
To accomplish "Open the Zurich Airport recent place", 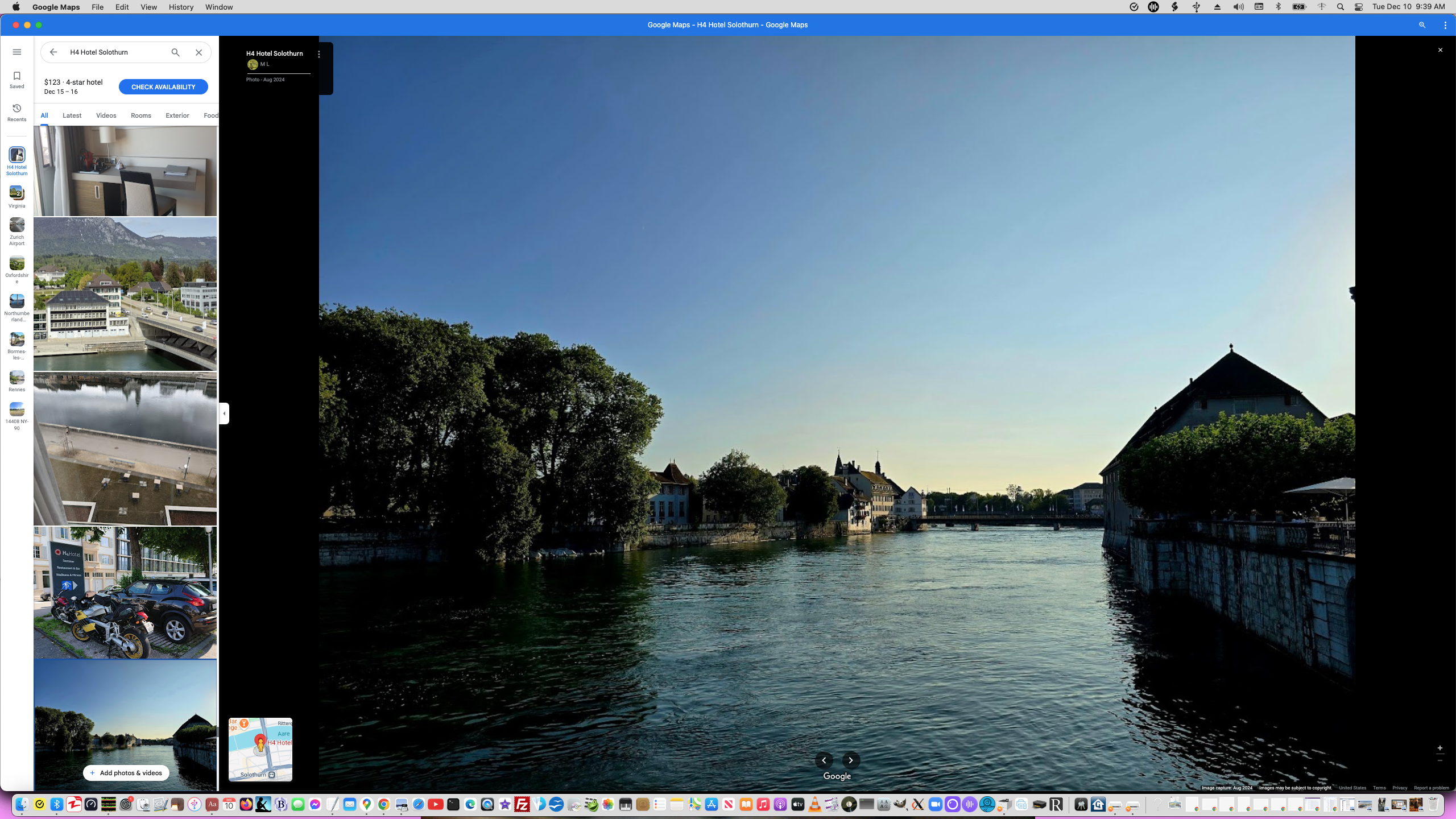I will pyautogui.click(x=16, y=231).
